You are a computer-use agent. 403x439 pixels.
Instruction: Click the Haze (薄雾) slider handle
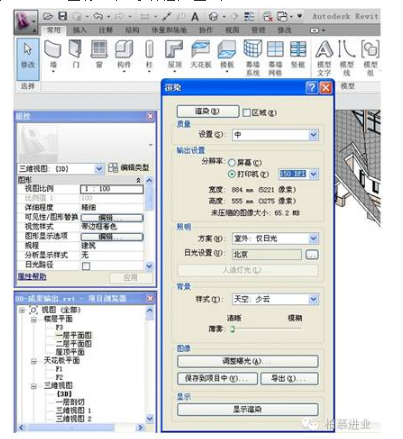(233, 329)
